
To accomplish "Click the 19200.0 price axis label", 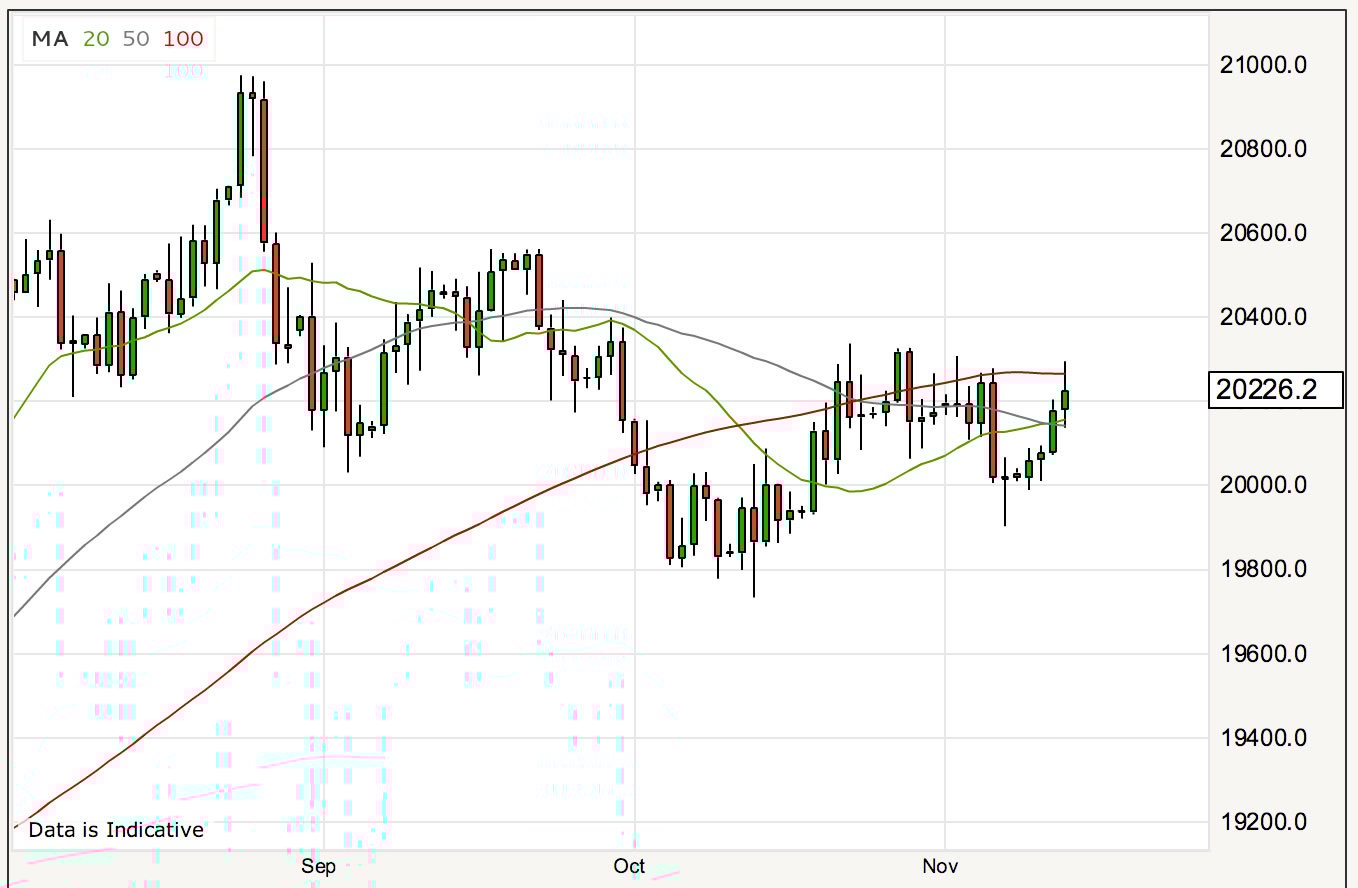I will click(x=1264, y=822).
